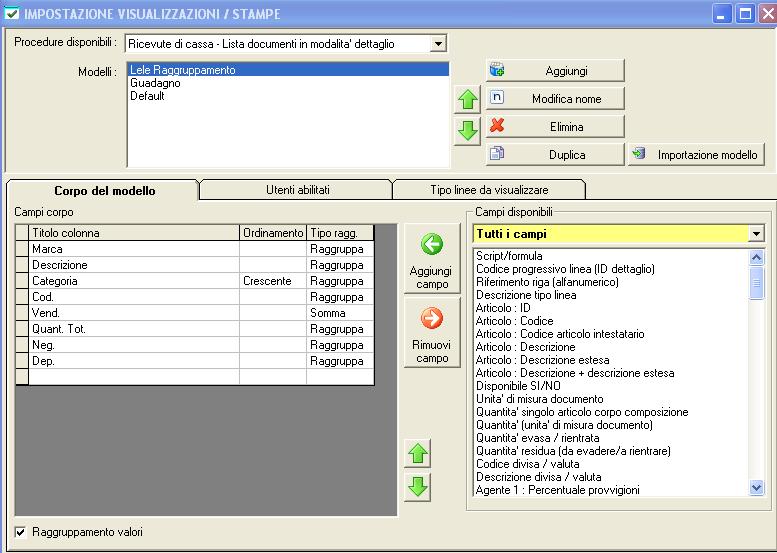Click the Aggiungi model button

click(555, 71)
